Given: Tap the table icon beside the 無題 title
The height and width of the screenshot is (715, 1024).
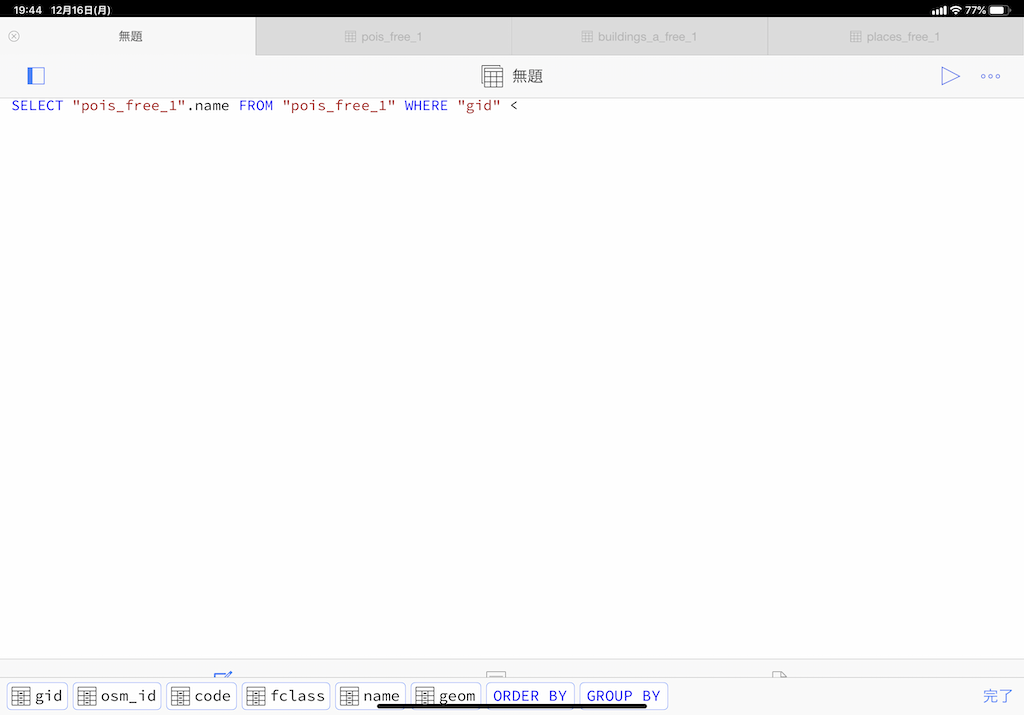Looking at the screenshot, I should pyautogui.click(x=491, y=76).
